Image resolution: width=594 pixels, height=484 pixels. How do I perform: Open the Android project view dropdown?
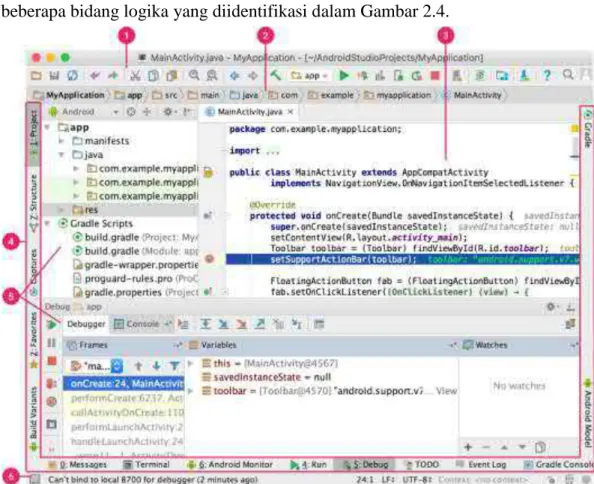84,112
